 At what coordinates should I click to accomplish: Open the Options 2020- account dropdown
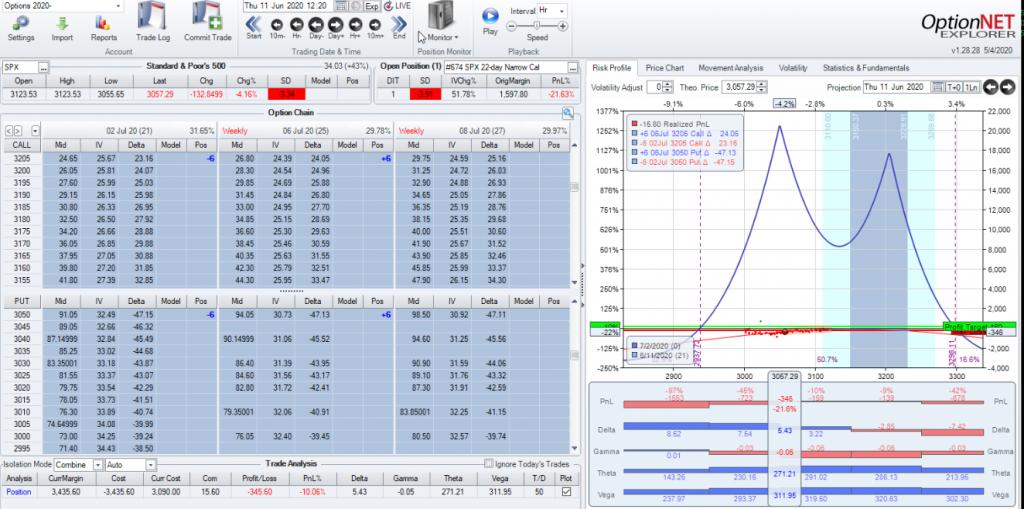[118, 6]
